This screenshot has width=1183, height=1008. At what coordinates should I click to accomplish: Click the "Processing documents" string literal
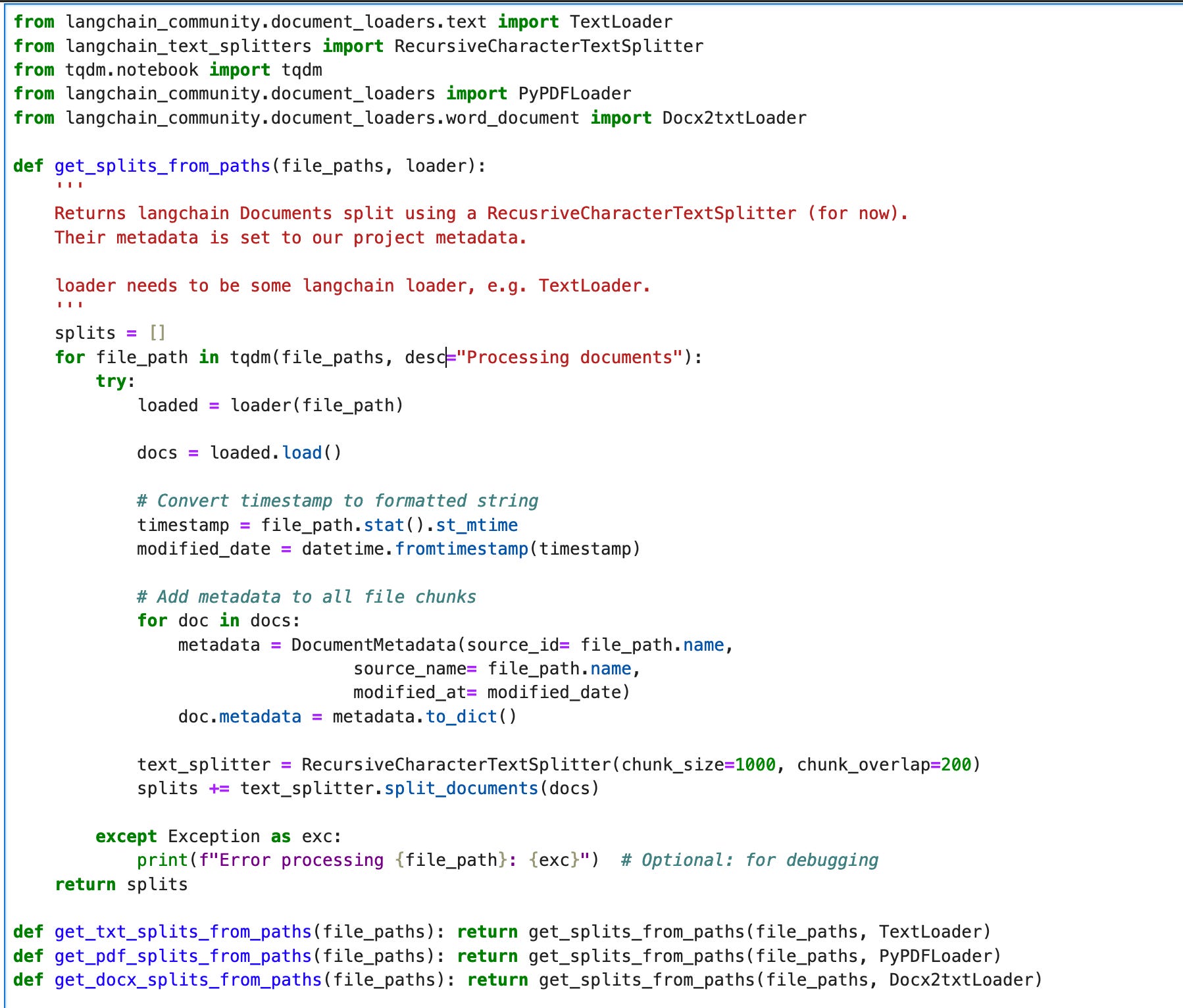(570, 357)
